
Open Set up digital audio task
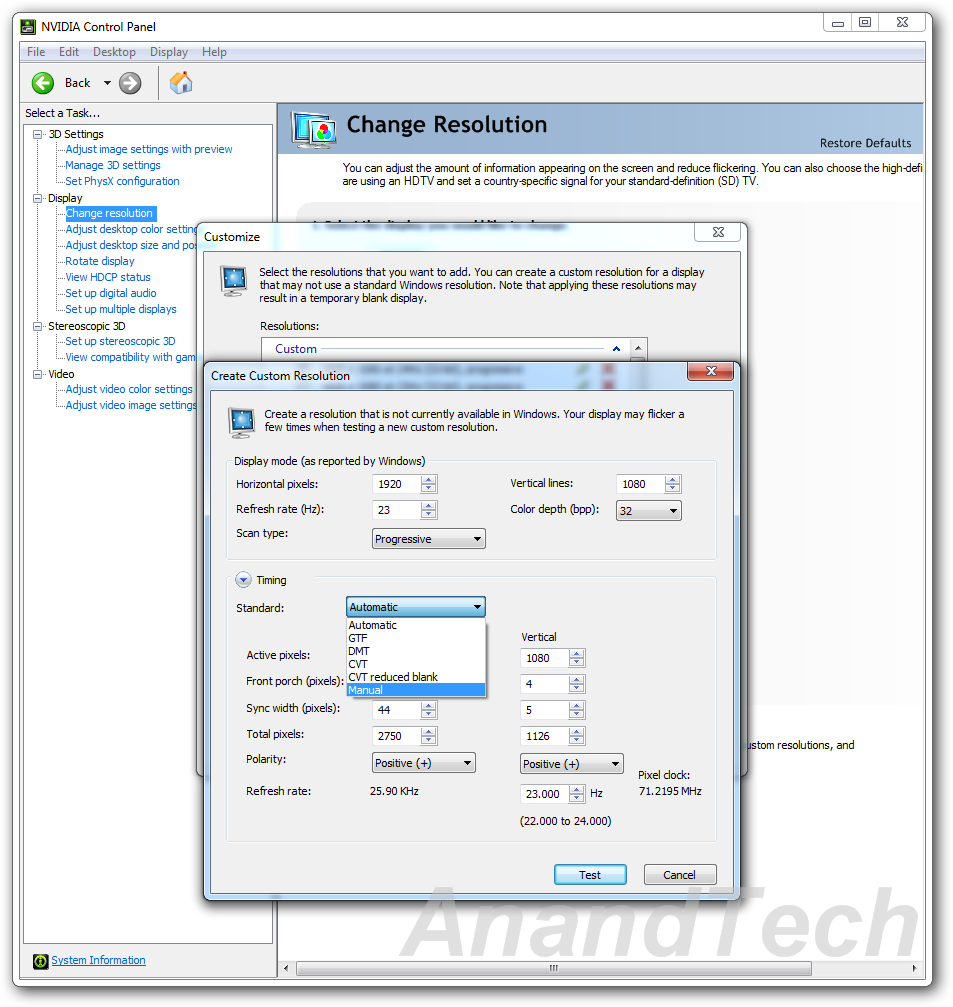[x=111, y=293]
